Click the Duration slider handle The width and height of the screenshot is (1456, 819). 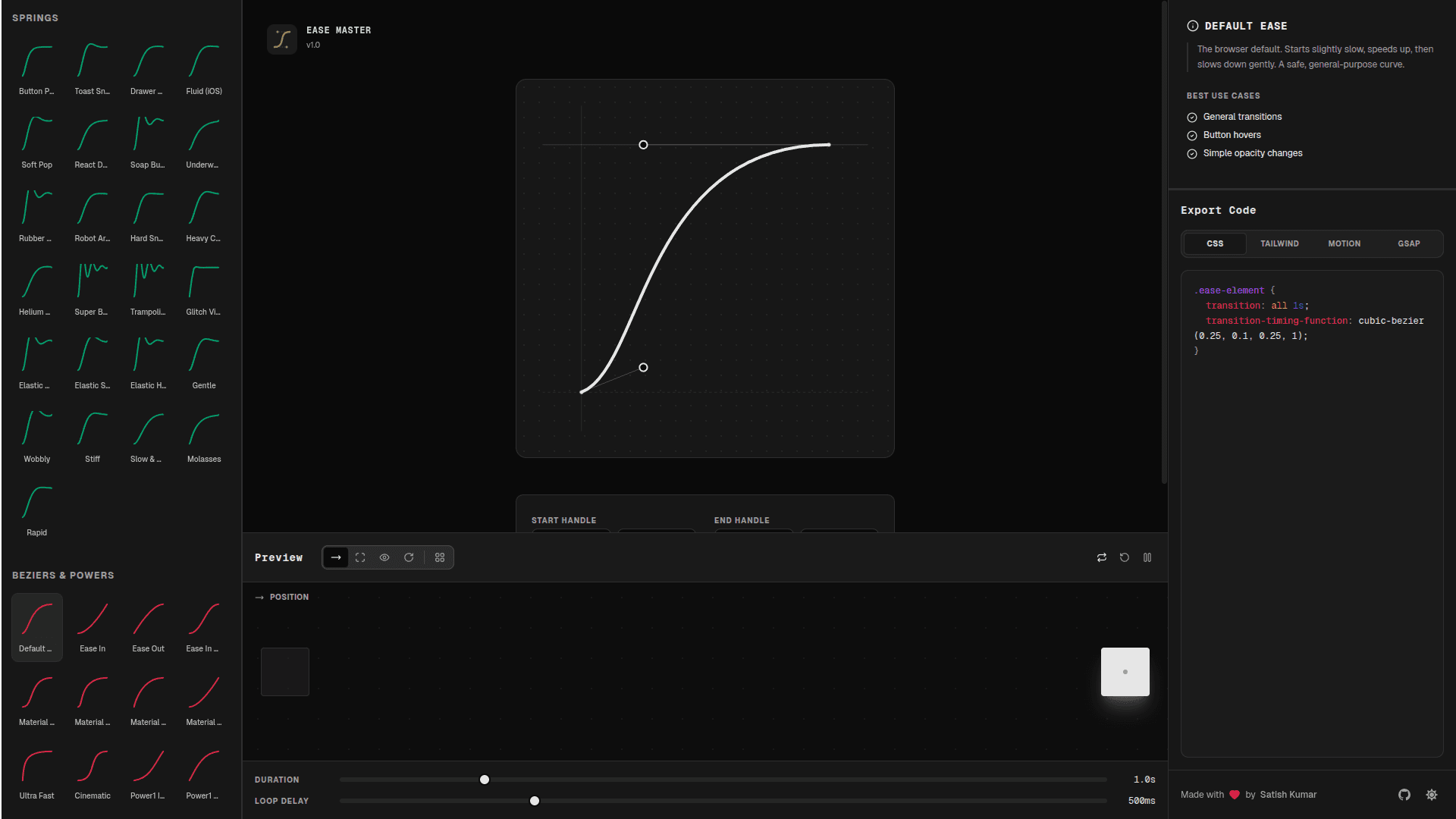(485, 780)
